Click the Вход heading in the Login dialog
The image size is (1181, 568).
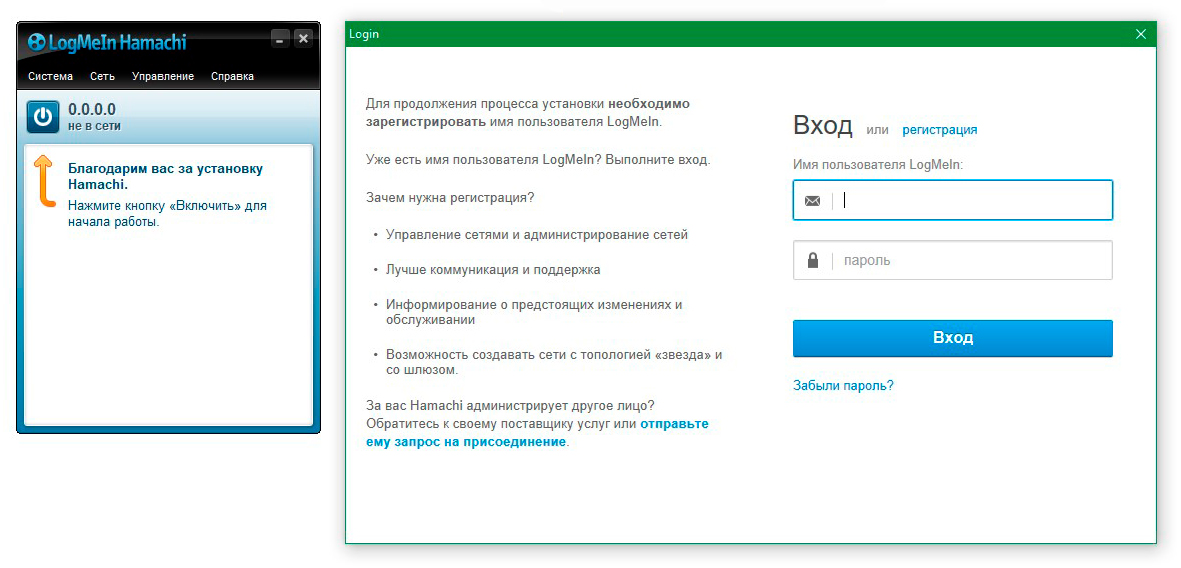coord(822,126)
